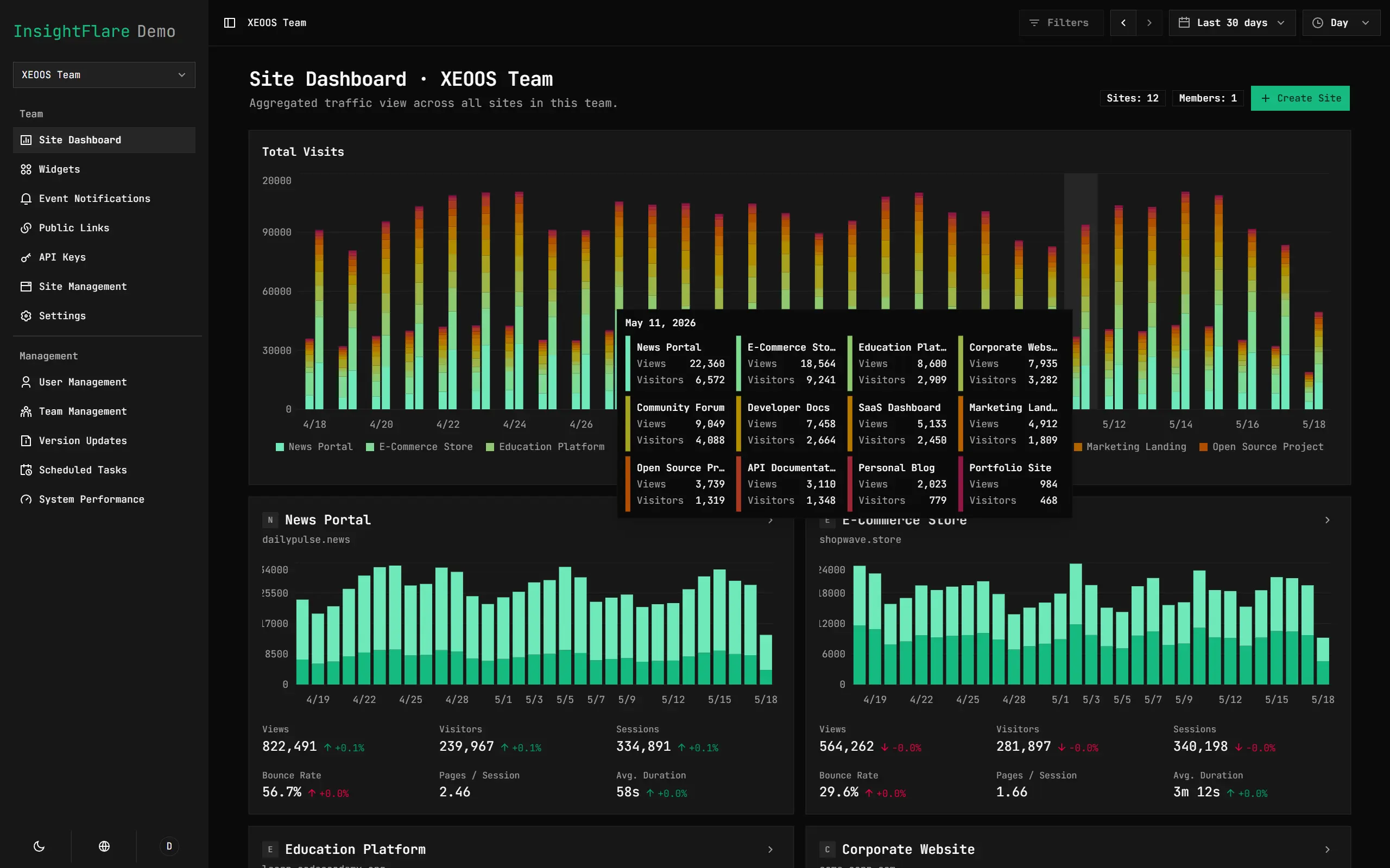Open the user avatar D
Image resolution: width=1390 pixels, height=868 pixels.
click(169, 846)
